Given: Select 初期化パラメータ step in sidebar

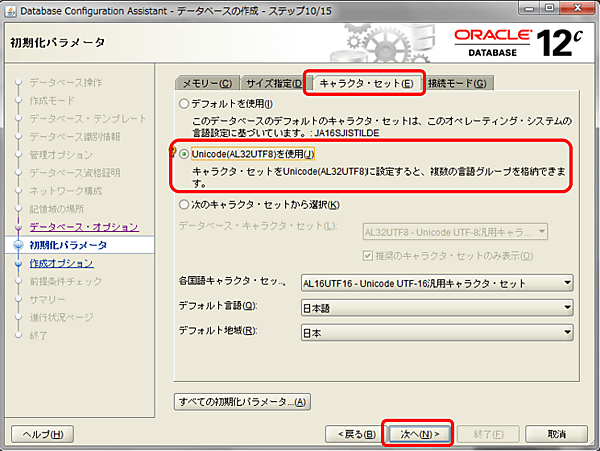Looking at the screenshot, I should [68, 245].
